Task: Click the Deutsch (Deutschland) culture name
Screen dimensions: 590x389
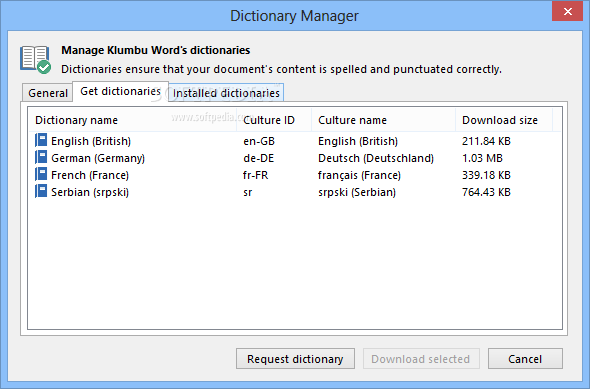Action: point(376,158)
